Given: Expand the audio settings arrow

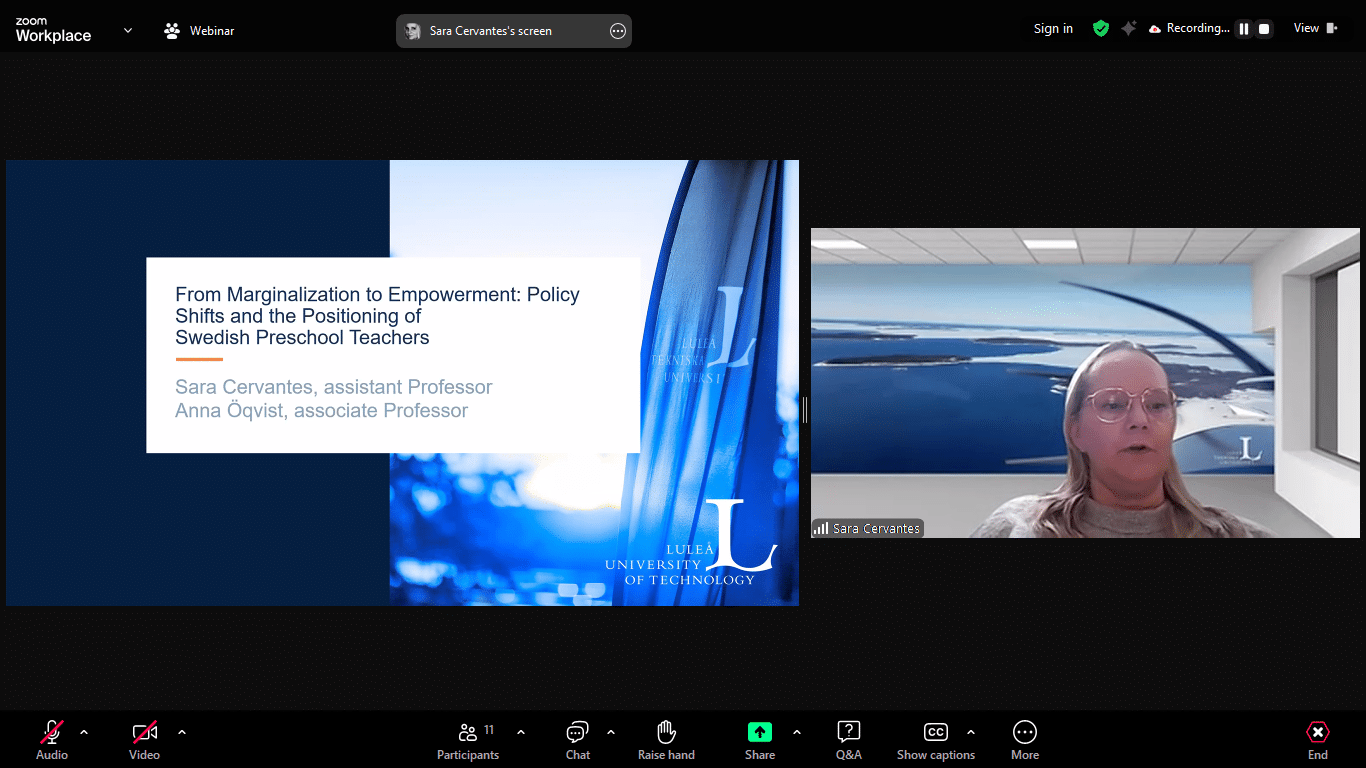Looking at the screenshot, I should coord(84,732).
